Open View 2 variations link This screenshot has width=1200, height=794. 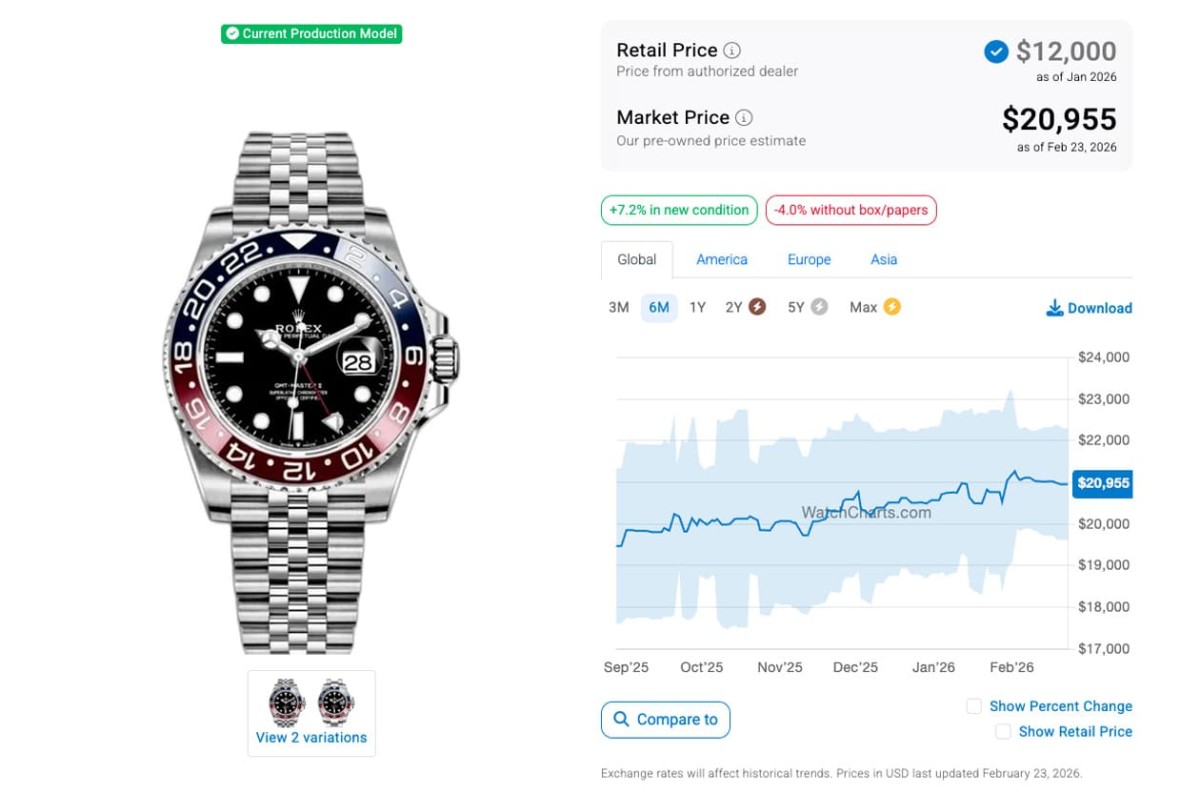pos(311,738)
